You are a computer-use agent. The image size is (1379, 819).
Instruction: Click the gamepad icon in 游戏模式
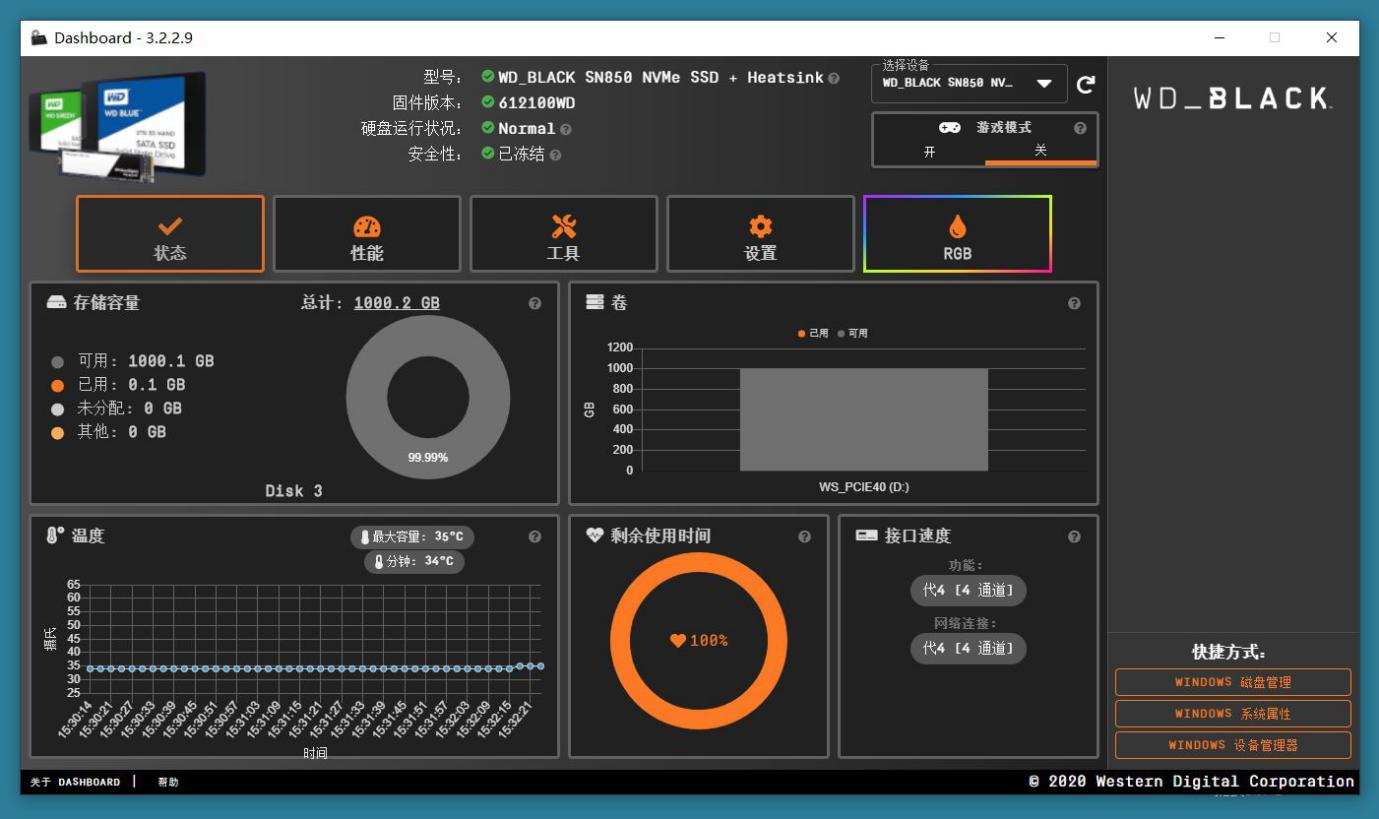pyautogui.click(x=949, y=128)
